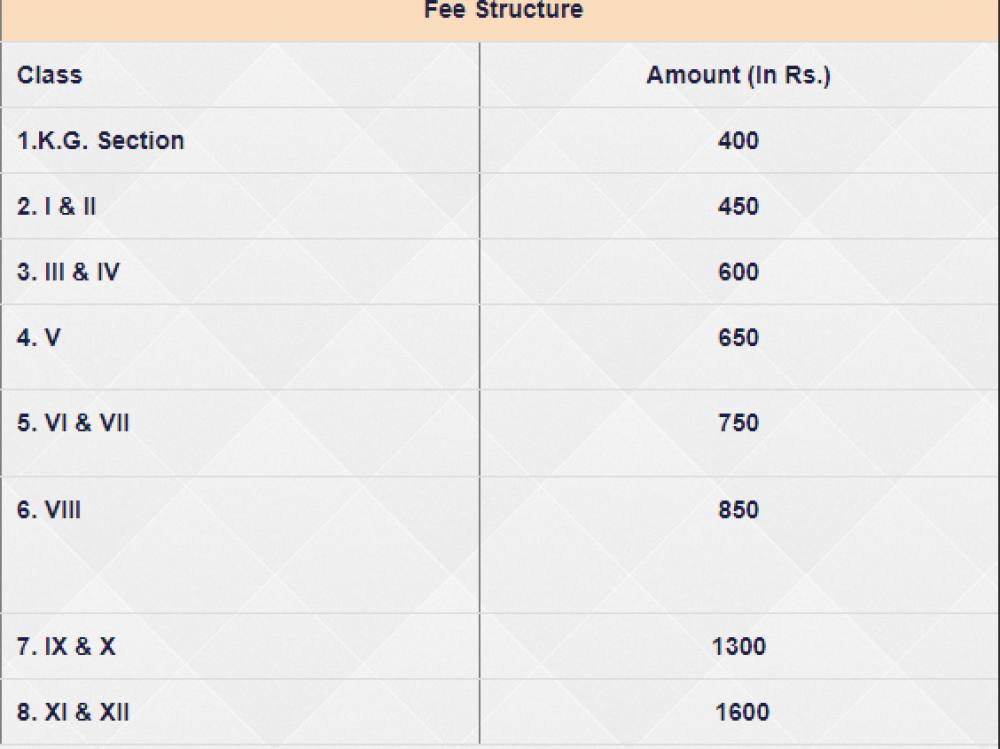
Task: Click the 3. III & IV class cell
Action: coord(68,272)
